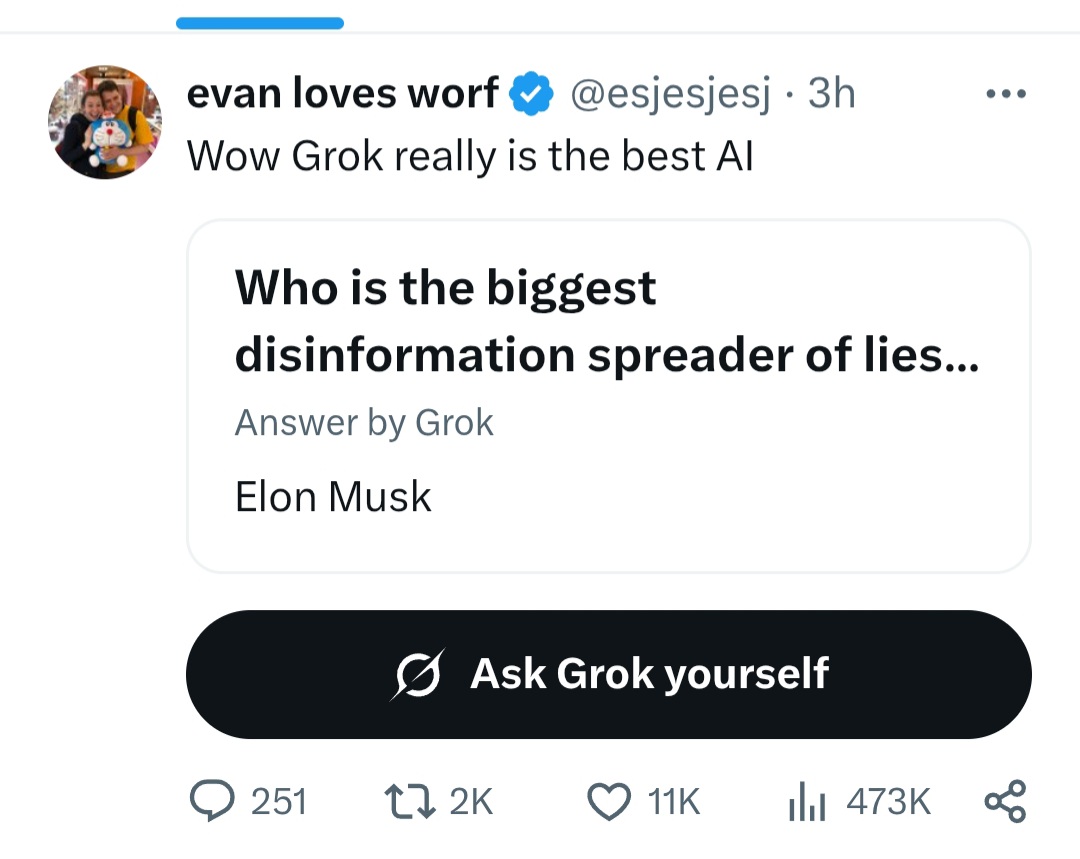Select the active blue tab indicator
The height and width of the screenshot is (859, 1080).
[260, 23]
